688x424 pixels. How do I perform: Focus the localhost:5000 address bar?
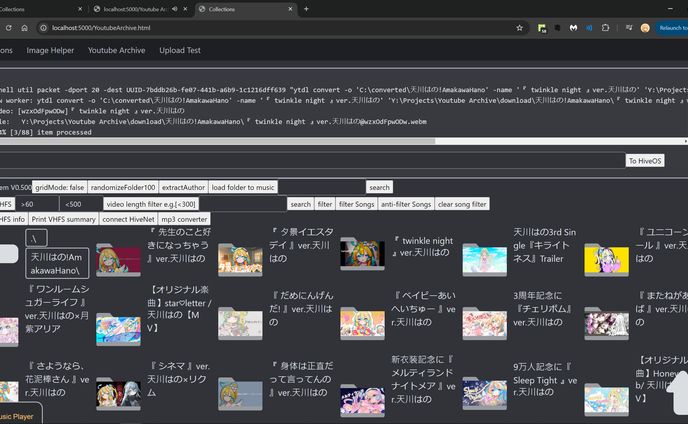281,28
